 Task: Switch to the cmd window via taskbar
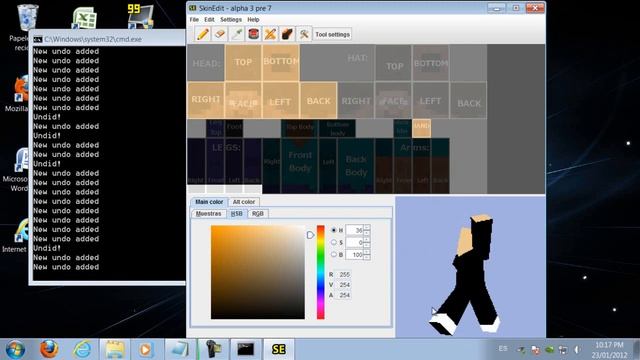click(x=246, y=349)
